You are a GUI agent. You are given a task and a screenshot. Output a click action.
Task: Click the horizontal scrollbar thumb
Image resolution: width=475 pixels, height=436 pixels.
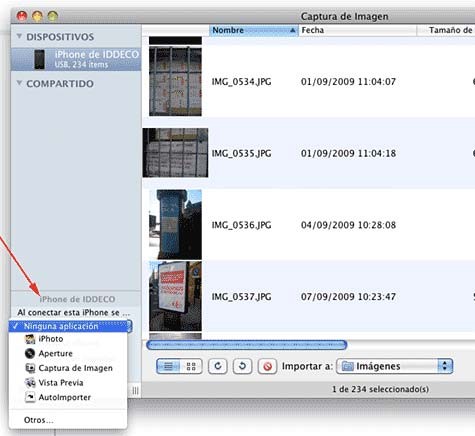pyautogui.click(x=247, y=345)
